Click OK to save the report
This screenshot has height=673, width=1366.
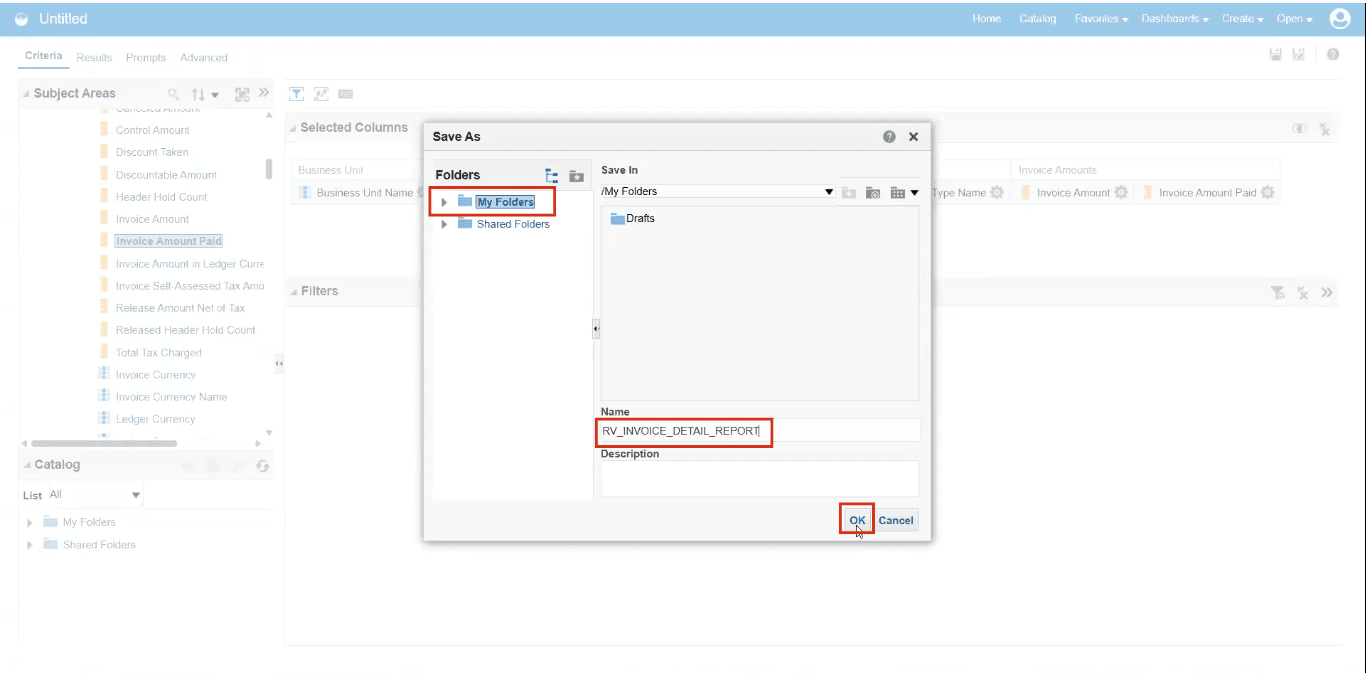click(x=856, y=520)
